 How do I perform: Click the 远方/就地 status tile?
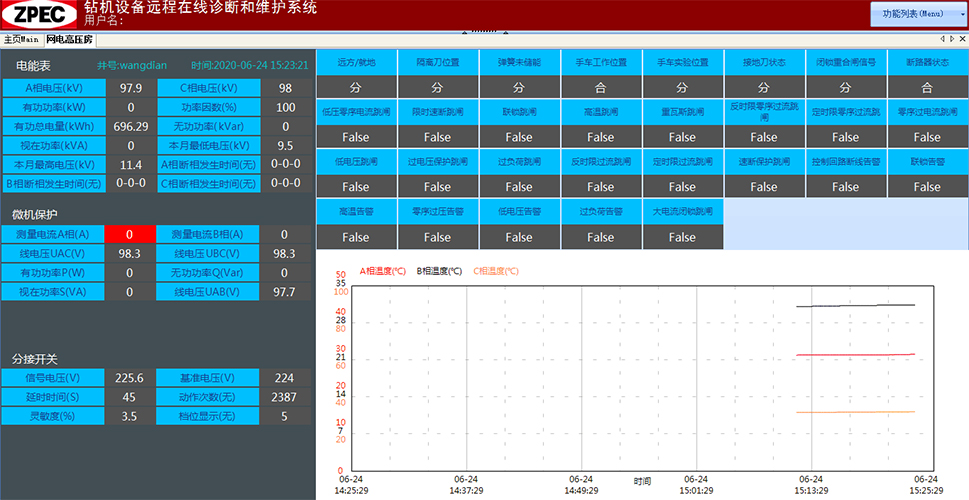pos(357,62)
